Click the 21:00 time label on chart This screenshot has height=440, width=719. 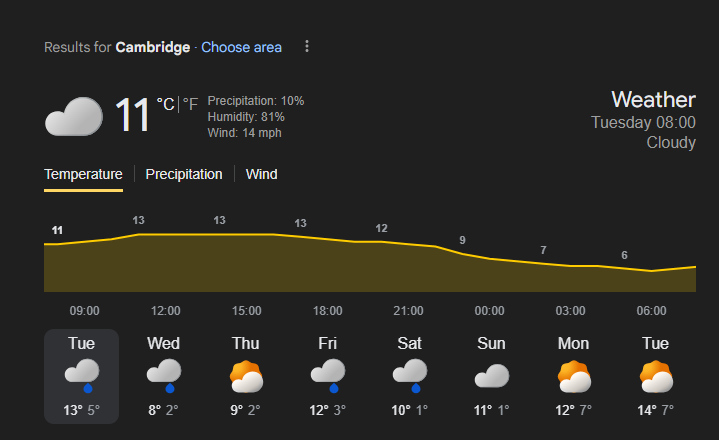408,311
